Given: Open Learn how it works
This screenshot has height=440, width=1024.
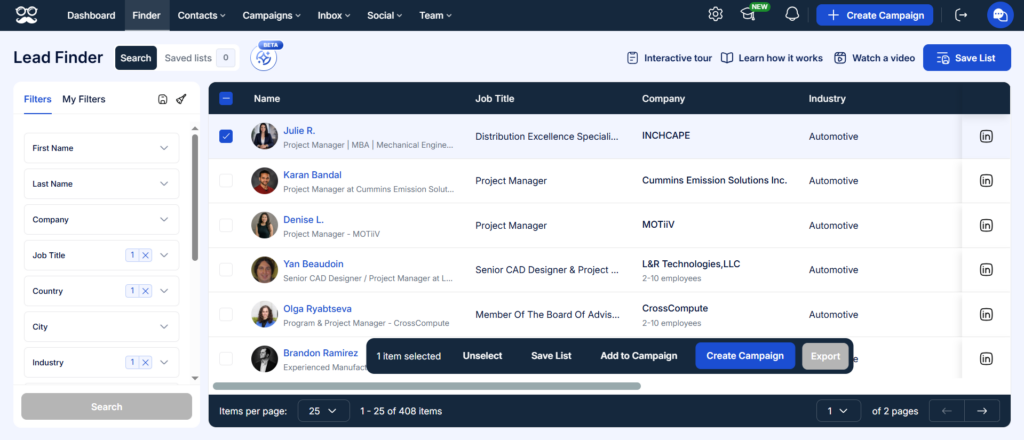Looking at the screenshot, I should tap(772, 58).
